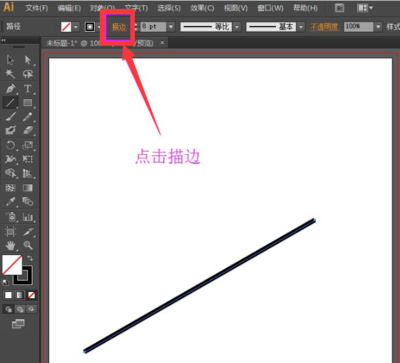The height and width of the screenshot is (363, 400).
Task: Set paint mode to Gradient
Action: click(x=20, y=295)
